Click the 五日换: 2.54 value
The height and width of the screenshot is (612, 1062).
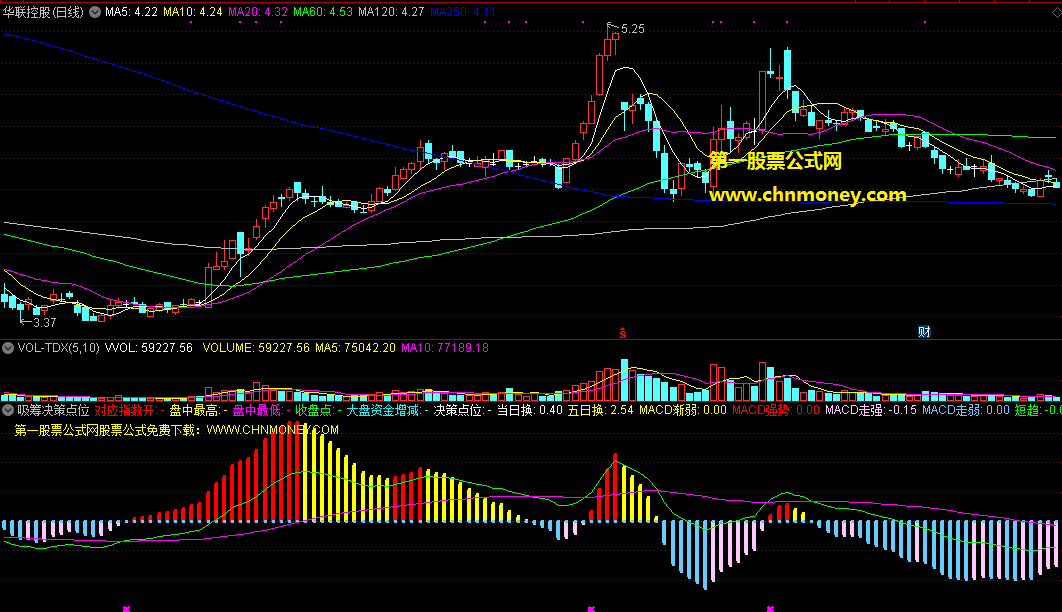[601, 410]
